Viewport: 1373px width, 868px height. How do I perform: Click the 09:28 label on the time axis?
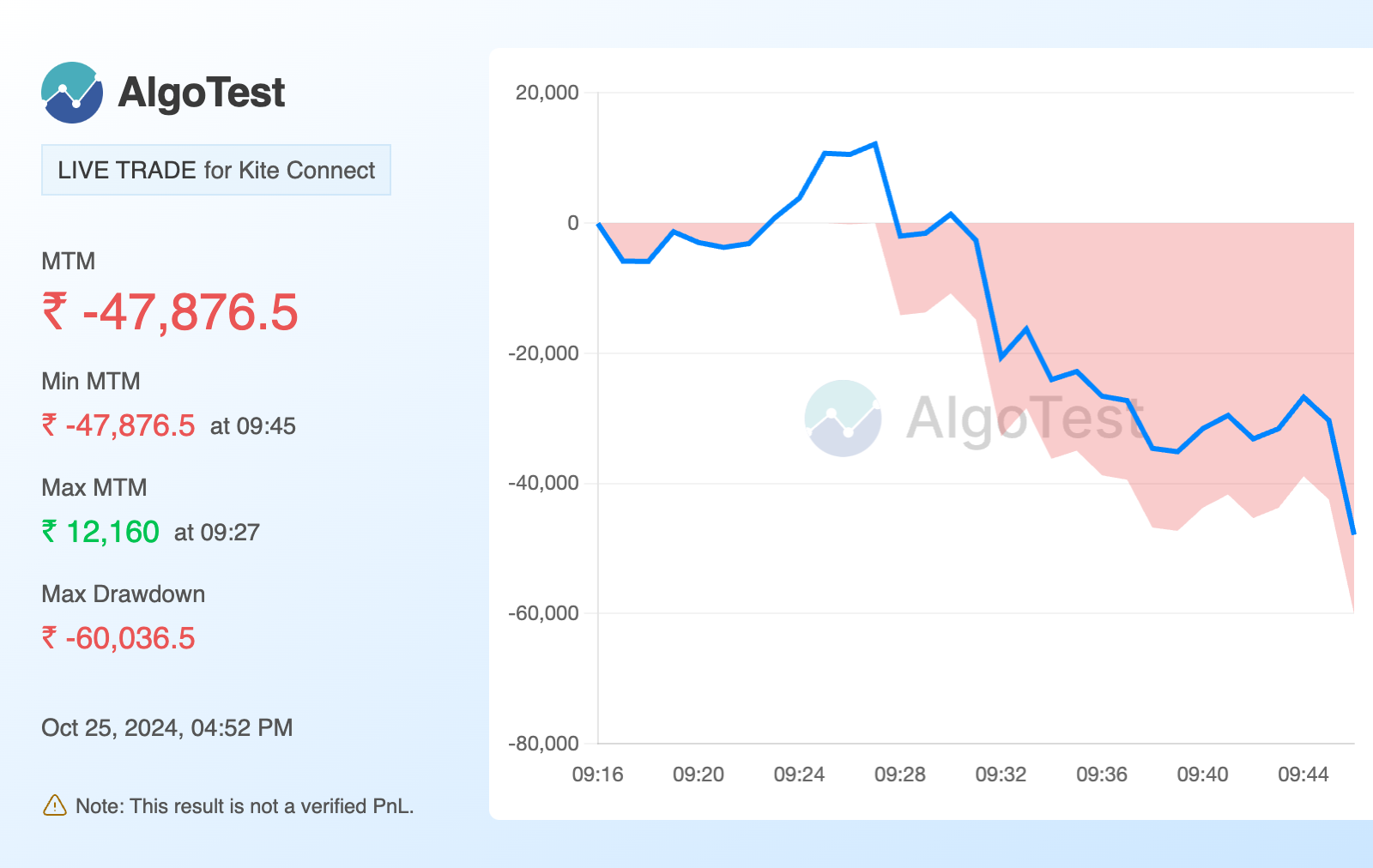tap(899, 775)
